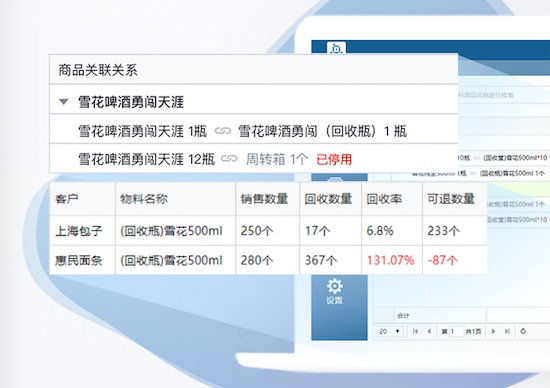Screen dimensions: 550x388
Task: Click the link icon in the 1瓶 row
Action: point(223,131)
